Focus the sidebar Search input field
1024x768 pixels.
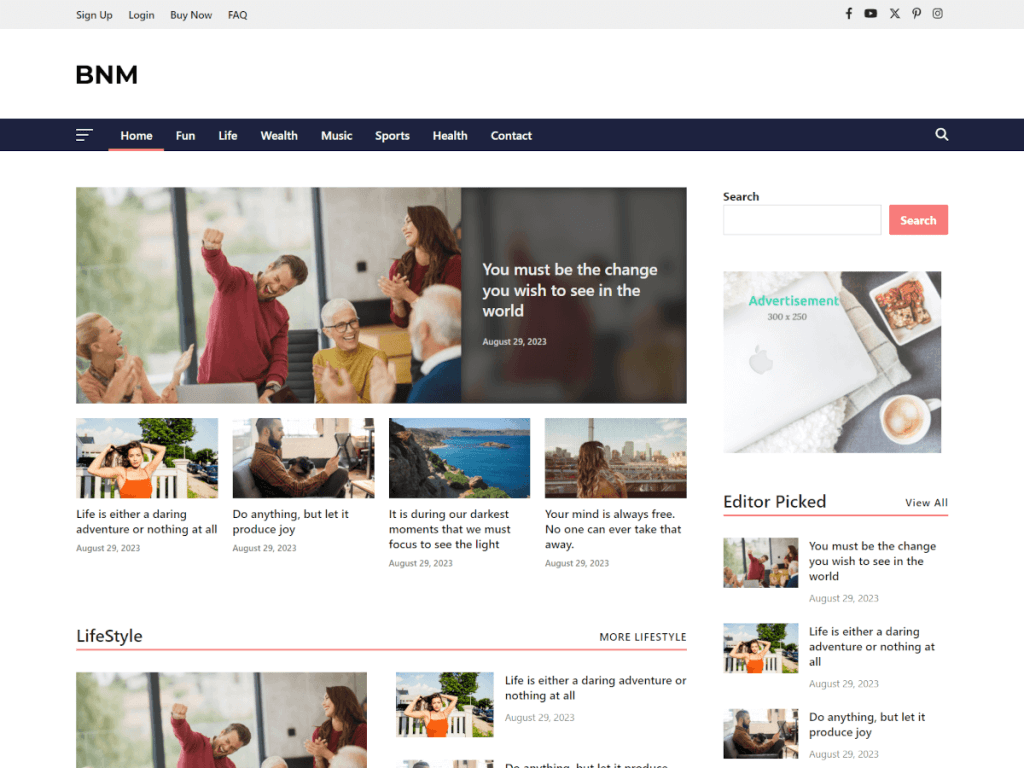(802, 220)
